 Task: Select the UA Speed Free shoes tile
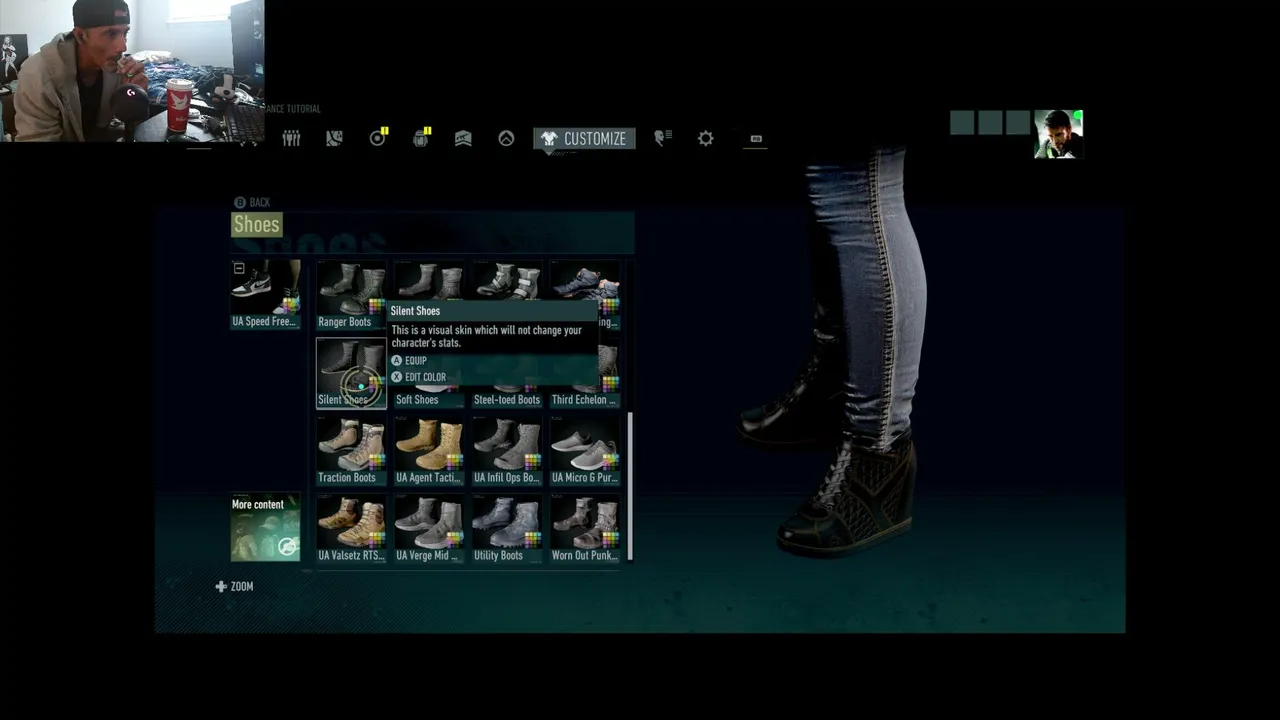[x=265, y=295]
